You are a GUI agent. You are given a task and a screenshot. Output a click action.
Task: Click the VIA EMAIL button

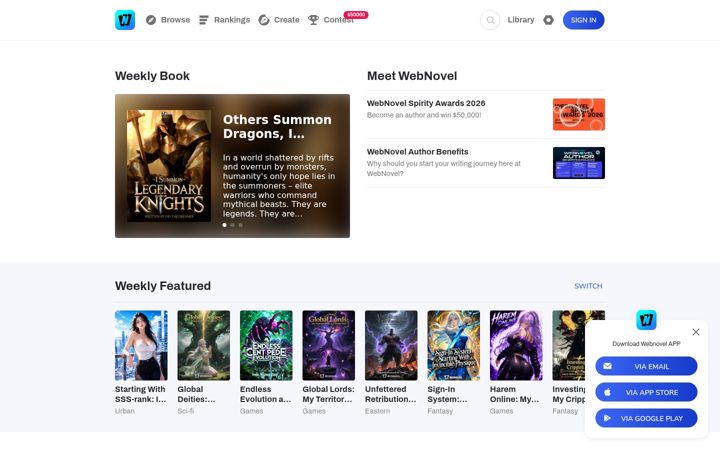[646, 366]
